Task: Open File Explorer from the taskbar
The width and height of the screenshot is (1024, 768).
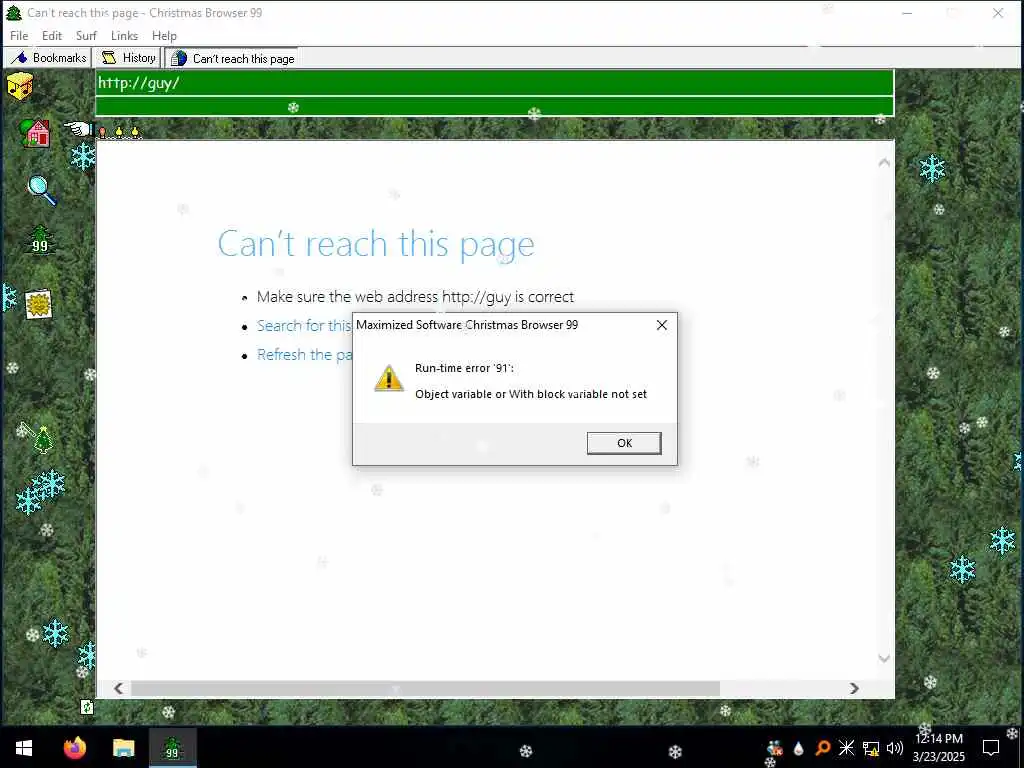Action: (x=123, y=748)
